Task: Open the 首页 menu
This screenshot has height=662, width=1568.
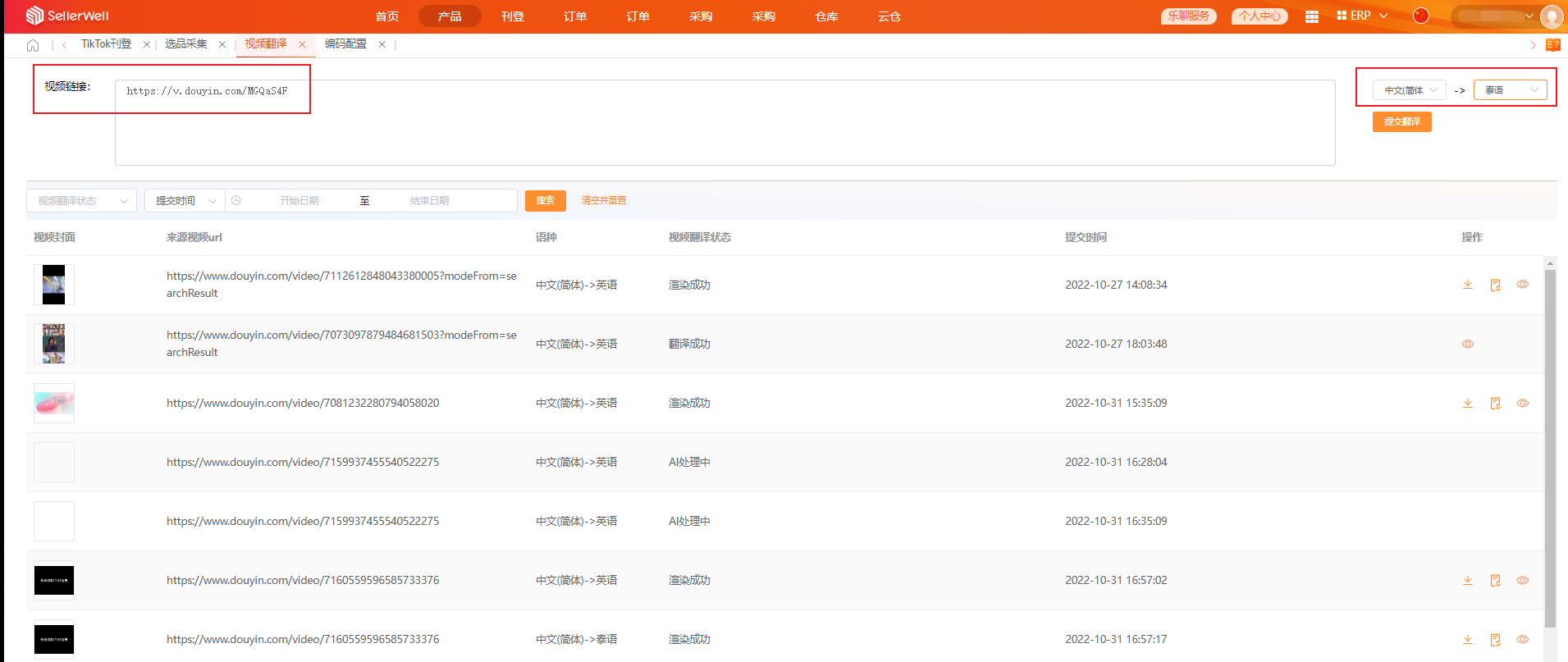Action: coord(387,16)
